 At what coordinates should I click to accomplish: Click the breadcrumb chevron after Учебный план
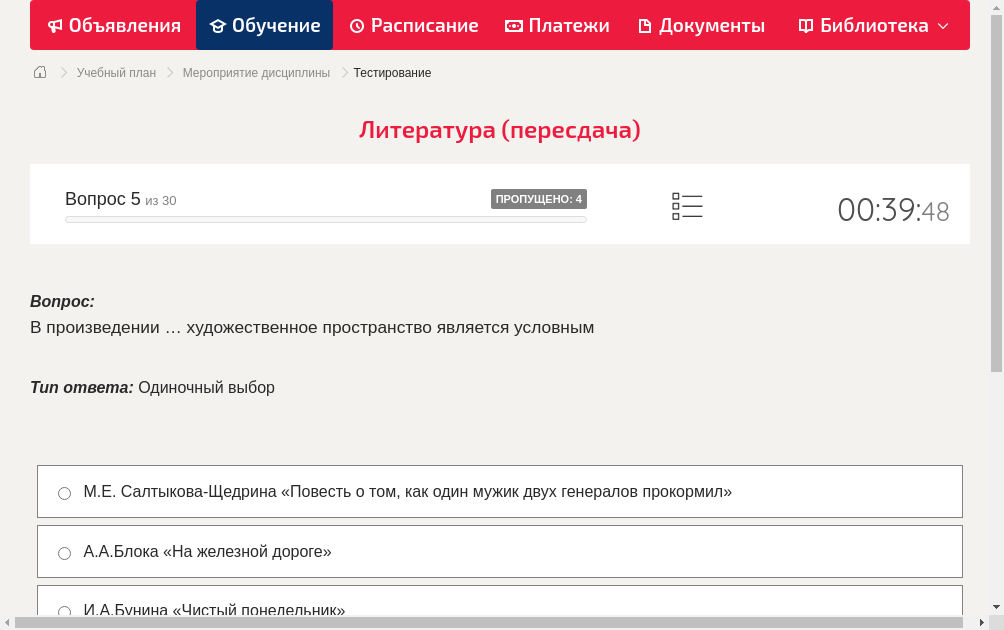coord(169,72)
